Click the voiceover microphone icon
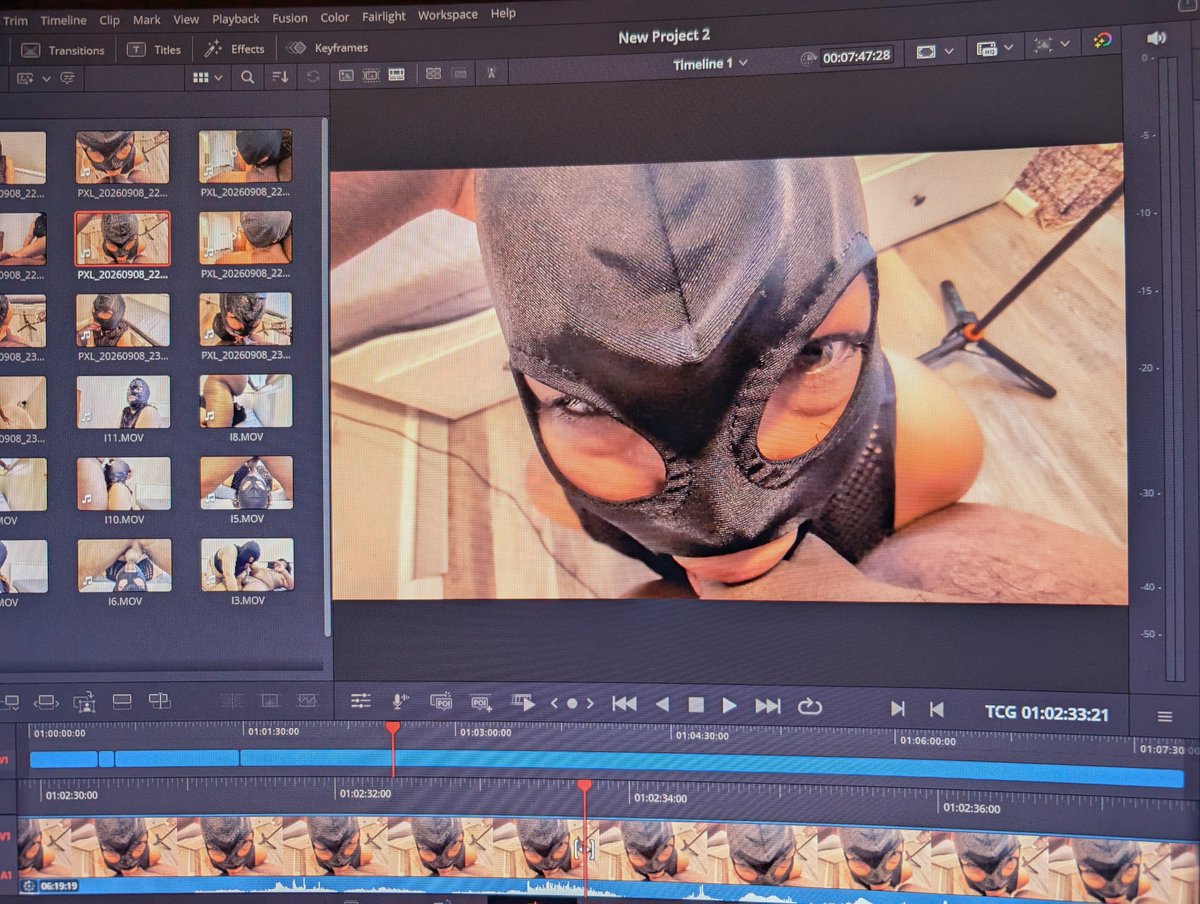 click(x=401, y=702)
